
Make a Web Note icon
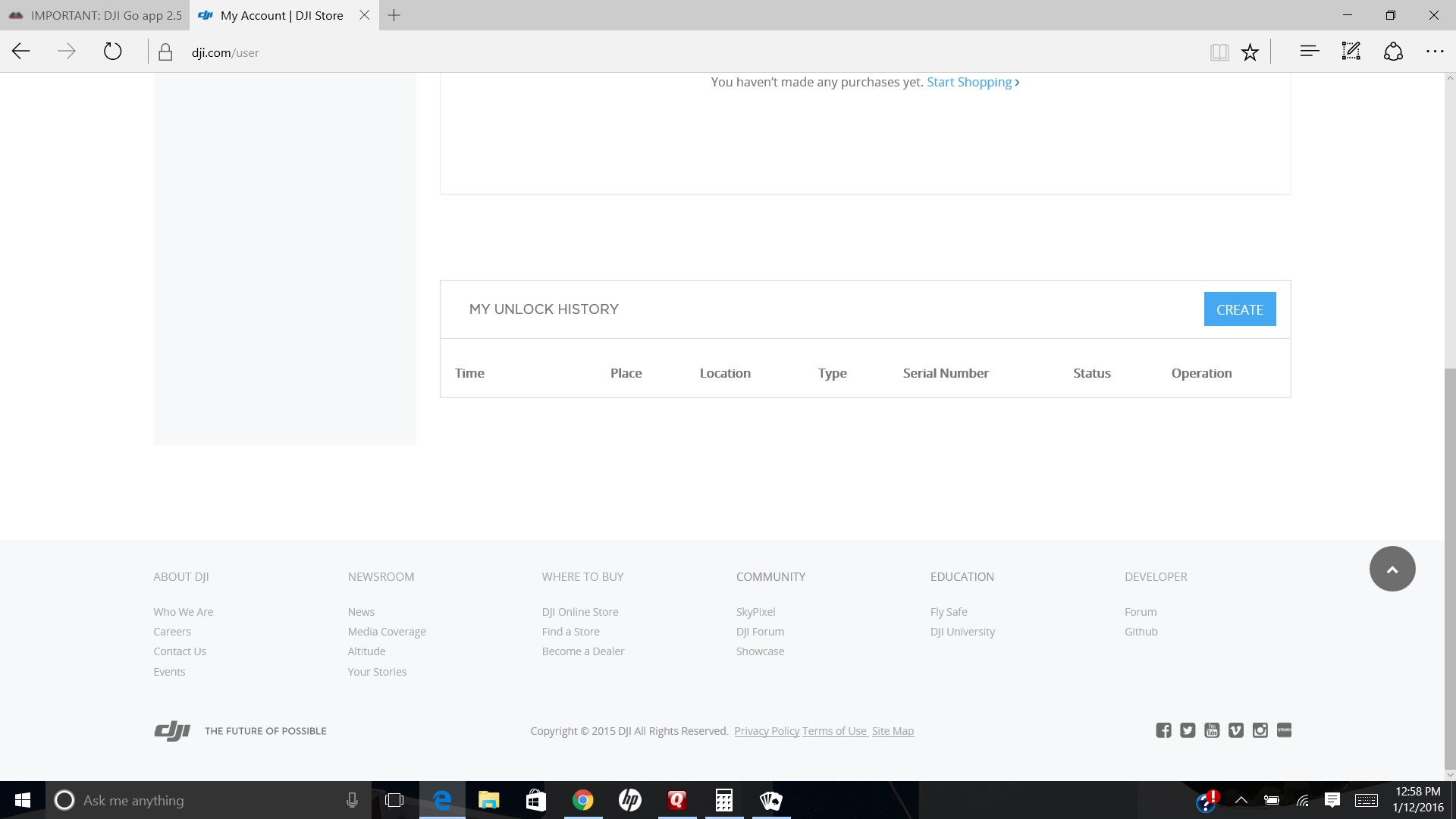1351,52
